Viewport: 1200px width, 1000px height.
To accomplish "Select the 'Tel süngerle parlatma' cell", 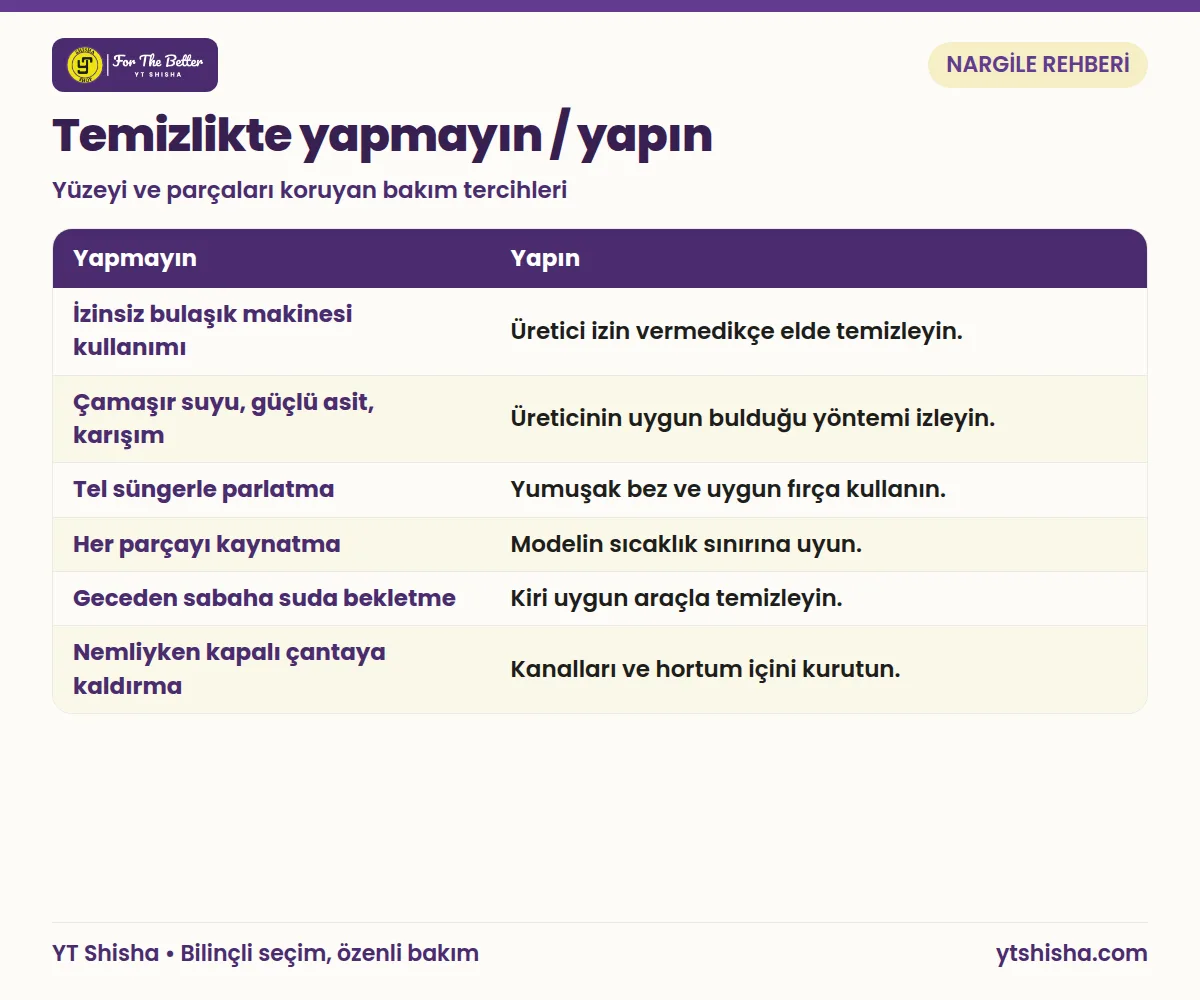I will (272, 490).
